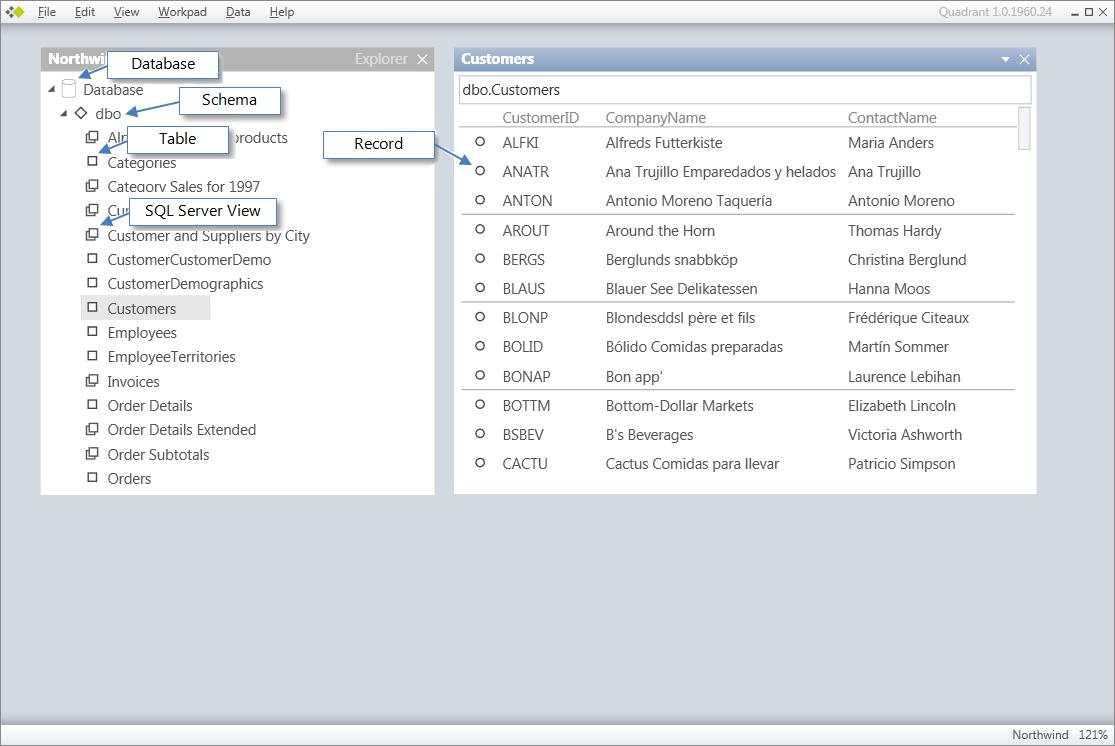This screenshot has height=746, width=1115.
Task: Open the Edit menu
Action: point(85,12)
